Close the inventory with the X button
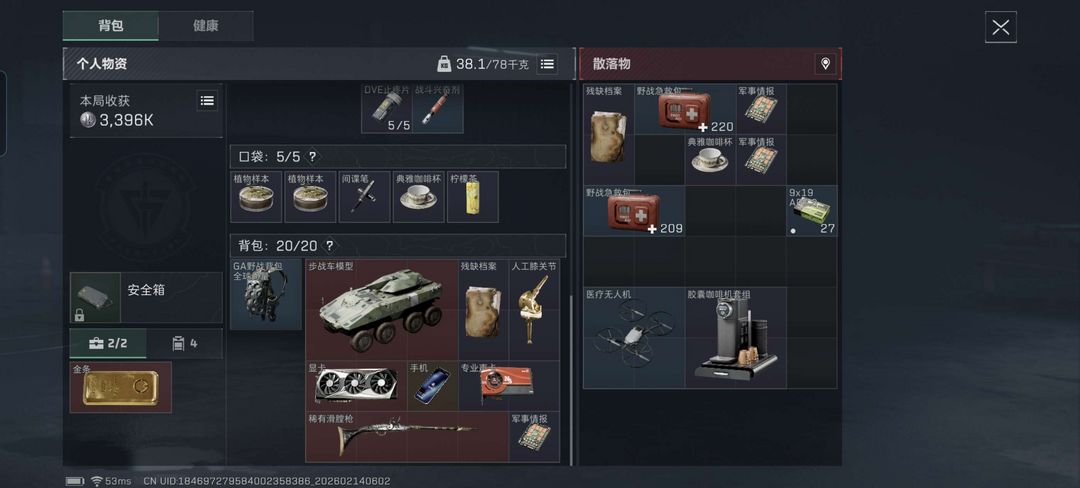This screenshot has width=1080, height=488. (x=1001, y=28)
